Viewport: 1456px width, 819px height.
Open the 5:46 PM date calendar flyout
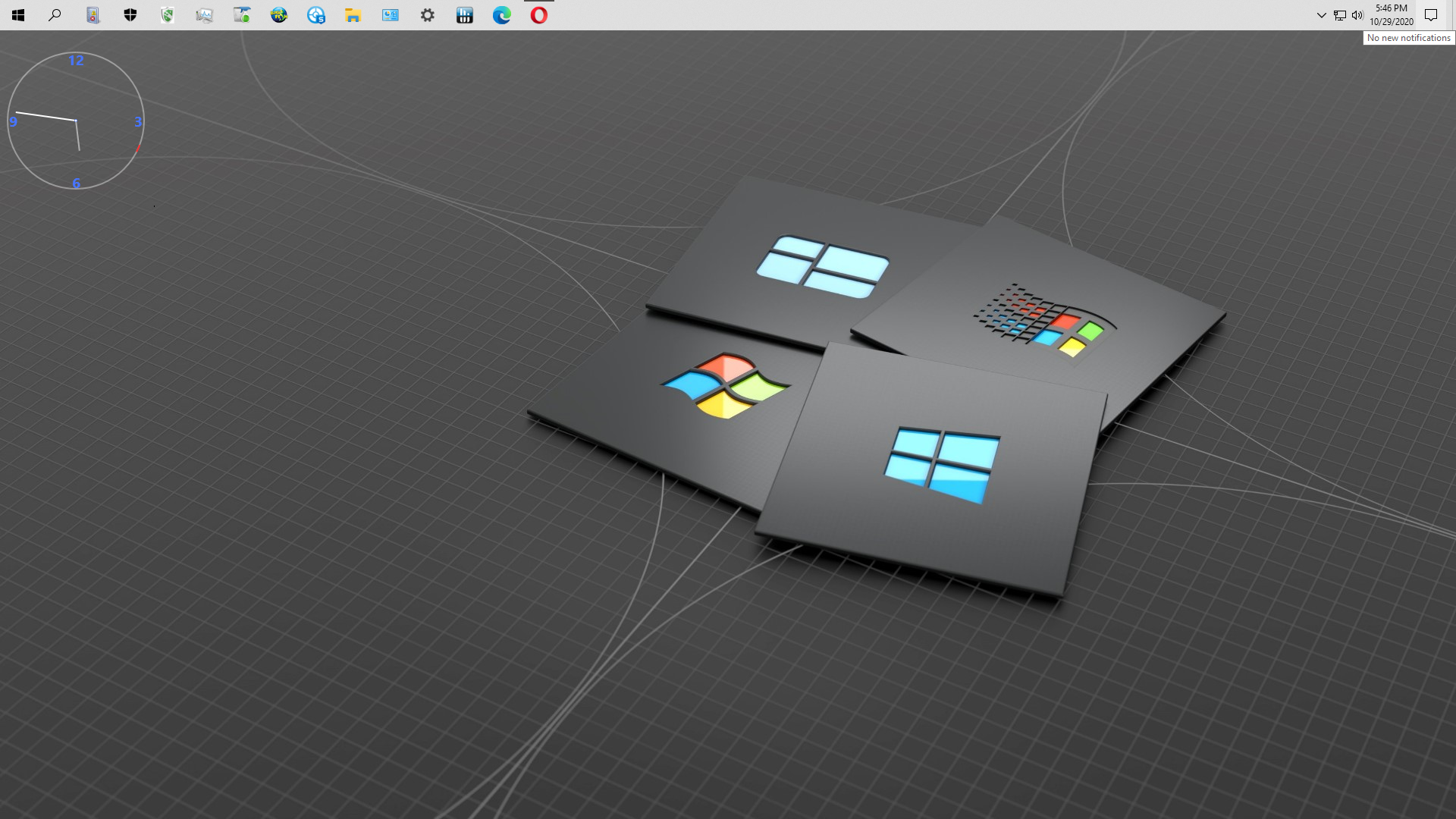click(x=1391, y=15)
